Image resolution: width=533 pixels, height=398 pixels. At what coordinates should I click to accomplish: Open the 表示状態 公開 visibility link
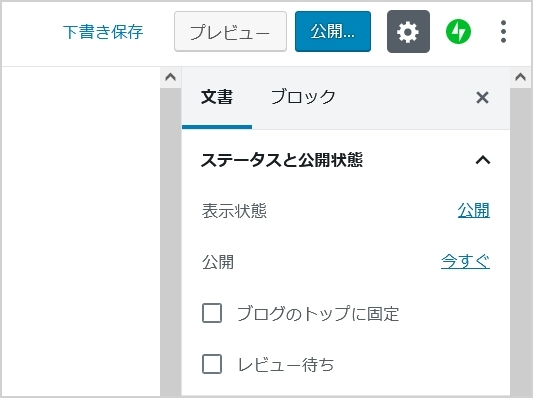coord(474,210)
